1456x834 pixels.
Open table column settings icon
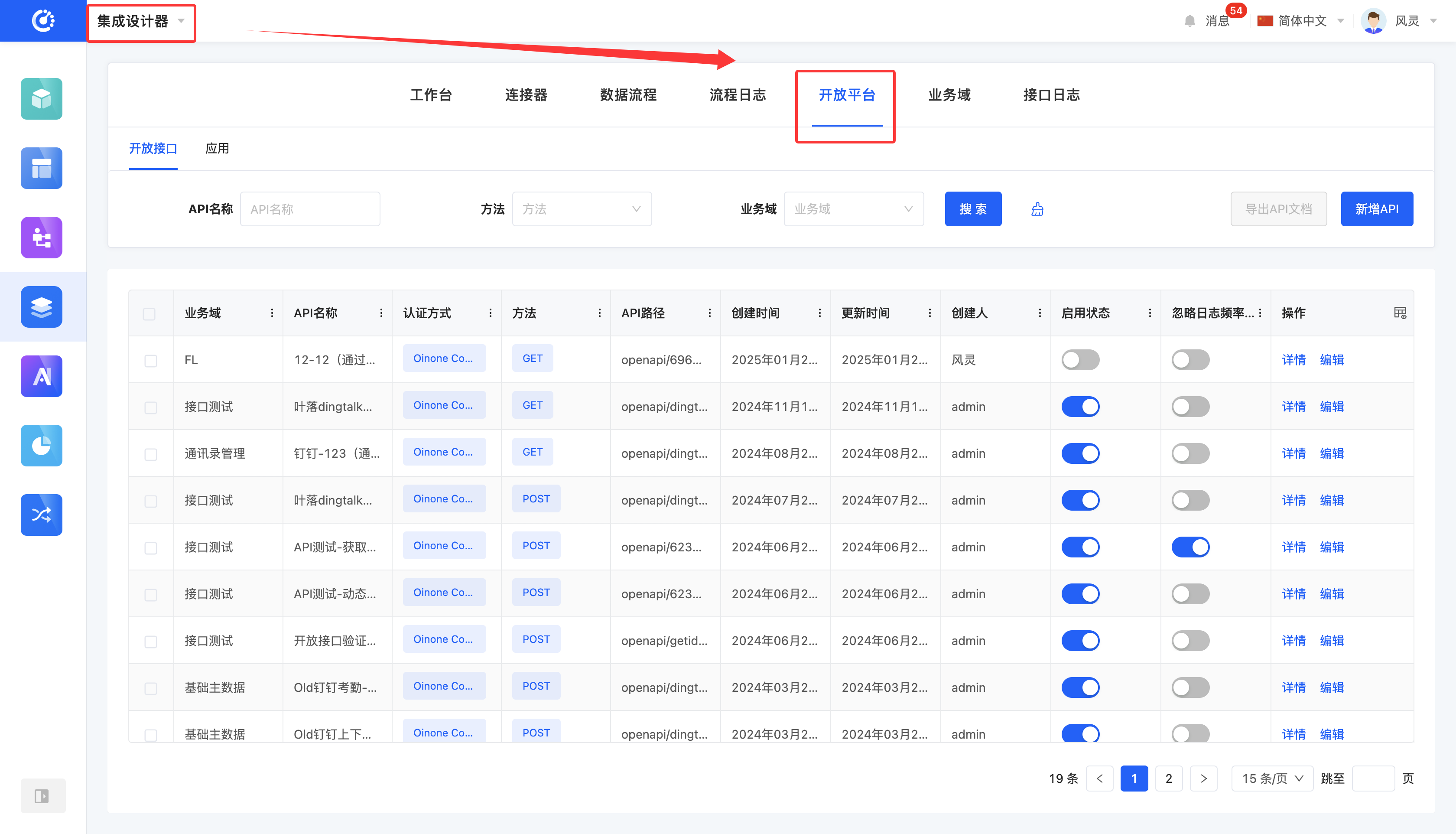click(x=1399, y=313)
